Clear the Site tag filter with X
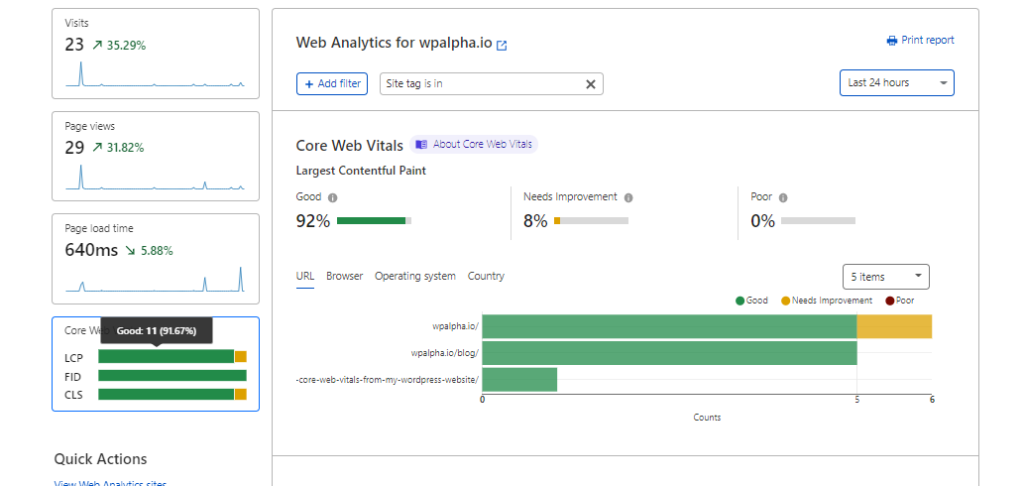1024x486 pixels. (590, 84)
